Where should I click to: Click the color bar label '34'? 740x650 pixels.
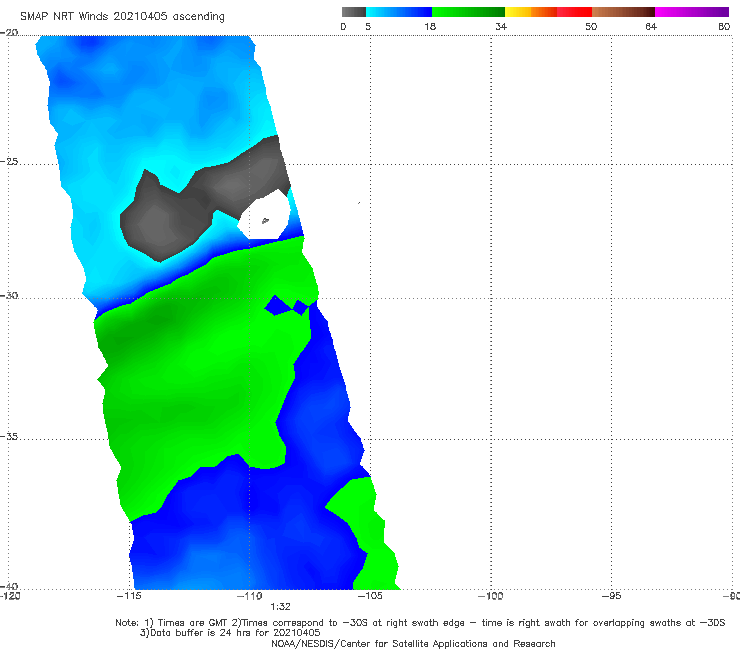(501, 26)
